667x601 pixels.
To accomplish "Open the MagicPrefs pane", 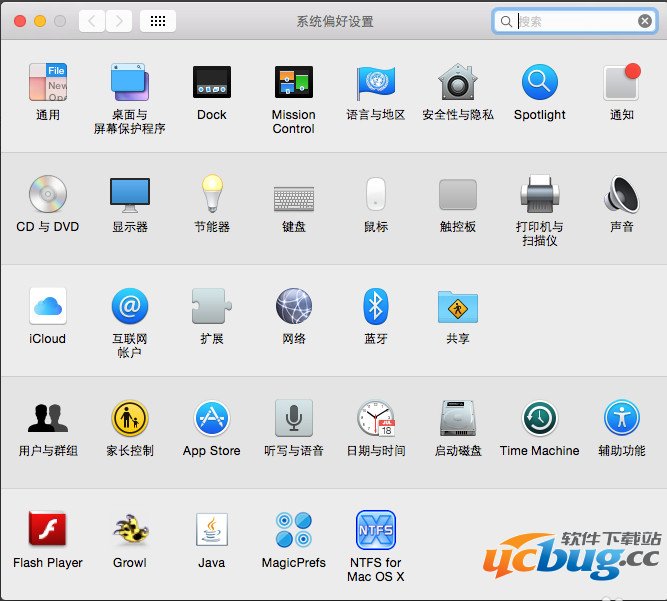I will [x=293, y=530].
